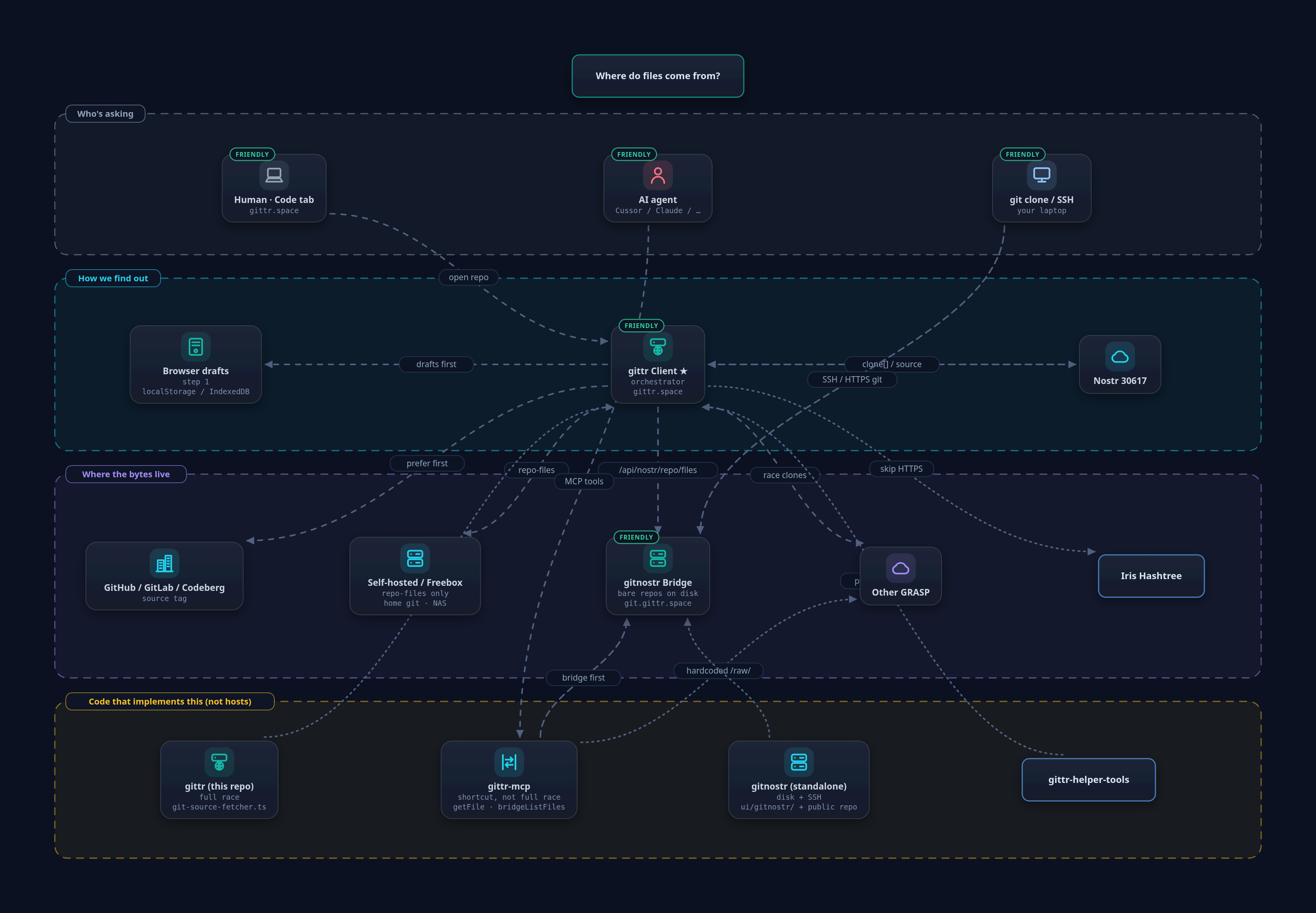Click the server-globe icon on gittr Client node
The width and height of the screenshot is (1316, 913).
[658, 347]
